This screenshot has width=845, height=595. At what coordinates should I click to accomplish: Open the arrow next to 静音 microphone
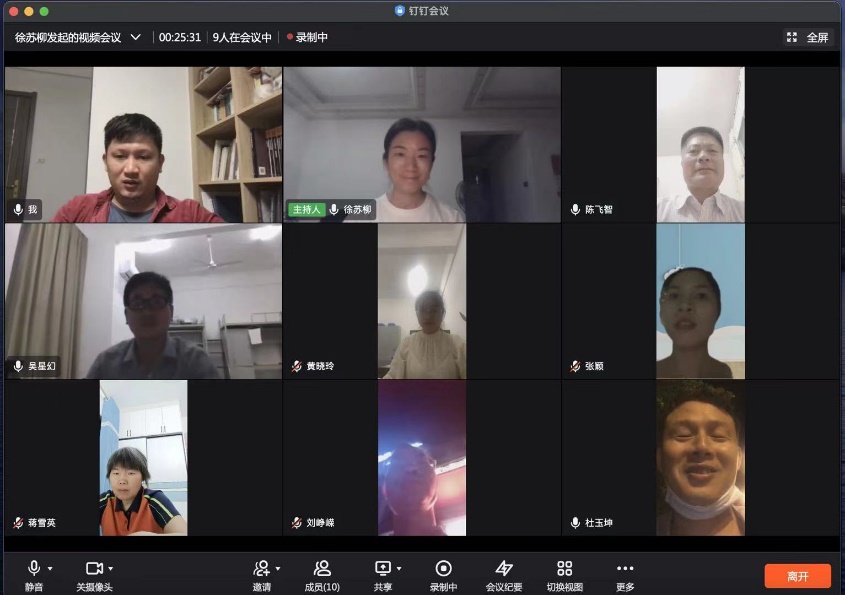point(50,569)
